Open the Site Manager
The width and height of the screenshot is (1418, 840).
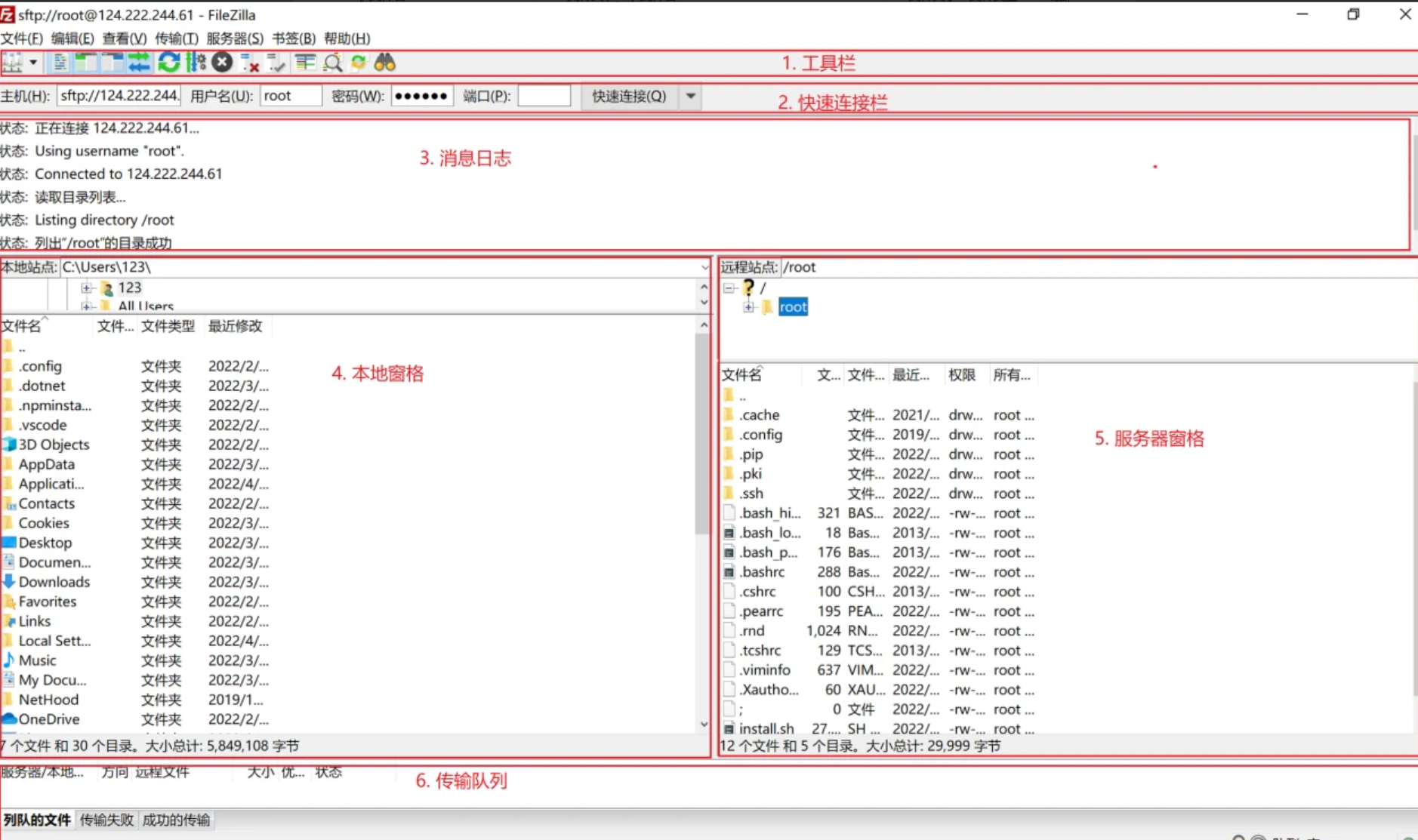click(11, 63)
